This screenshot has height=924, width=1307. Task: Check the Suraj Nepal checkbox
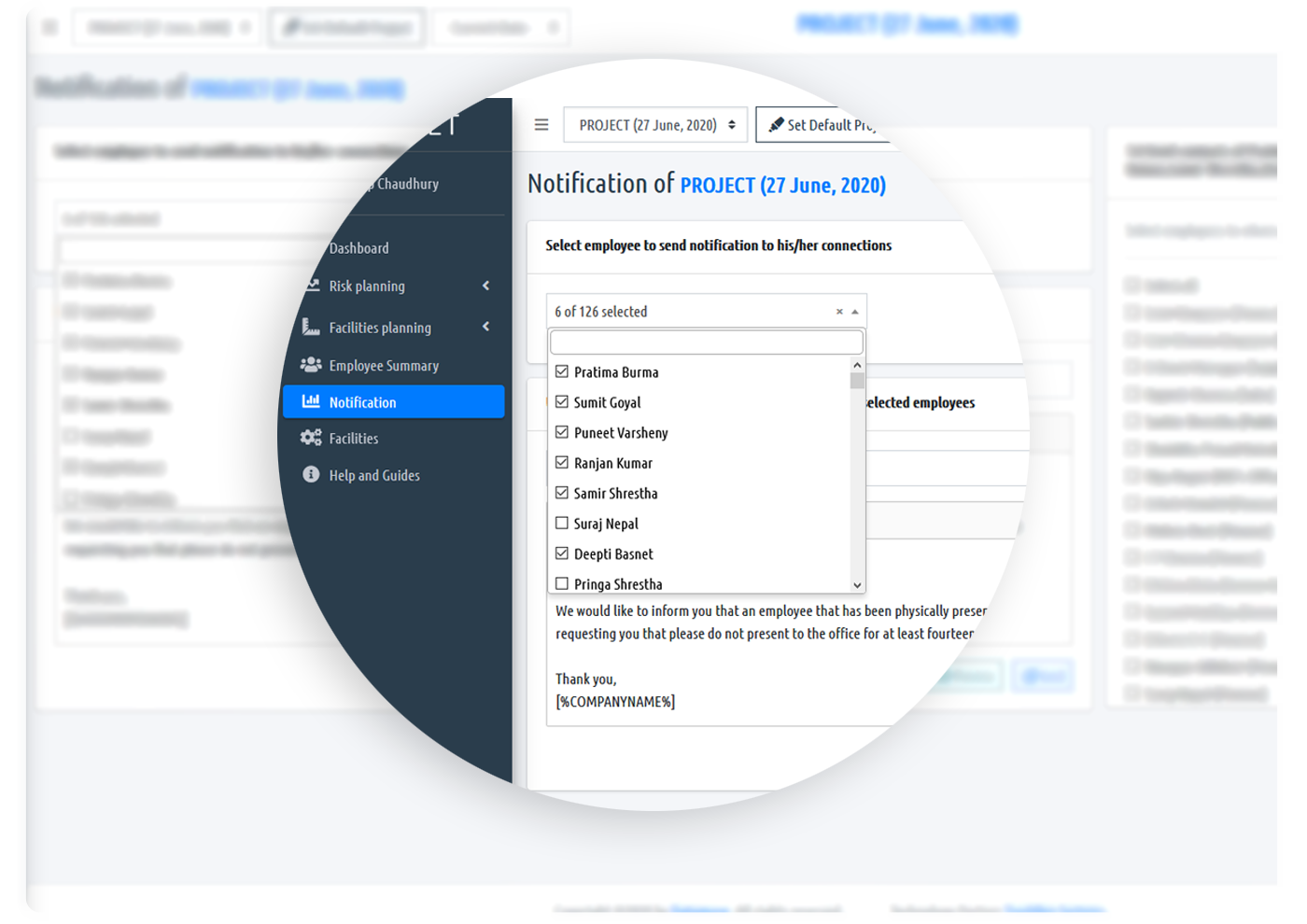click(x=562, y=524)
